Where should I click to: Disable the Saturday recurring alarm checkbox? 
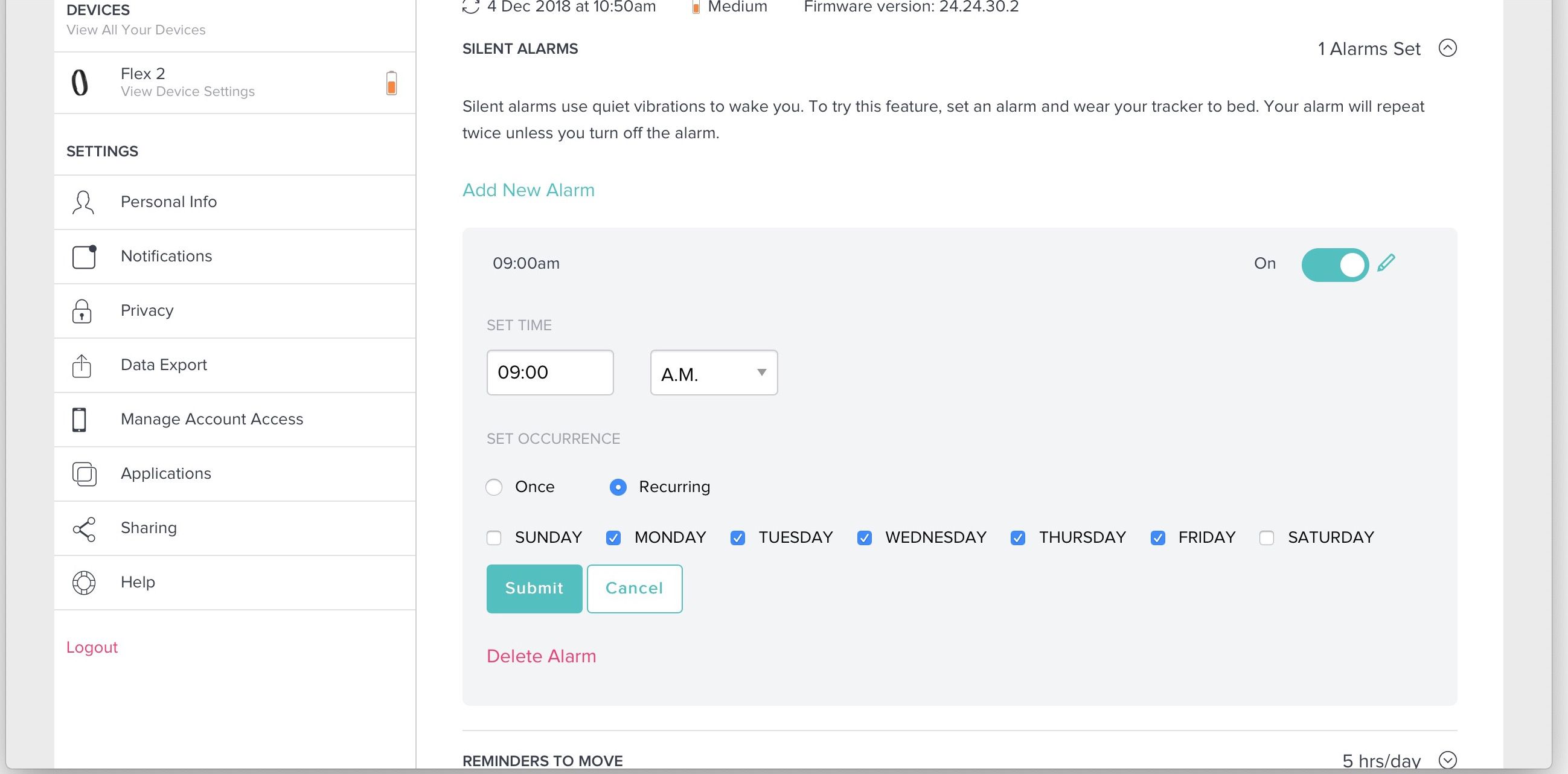1266,537
